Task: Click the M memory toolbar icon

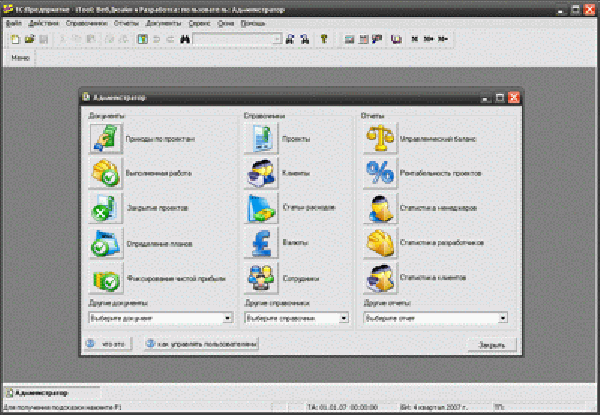Action: click(x=414, y=39)
